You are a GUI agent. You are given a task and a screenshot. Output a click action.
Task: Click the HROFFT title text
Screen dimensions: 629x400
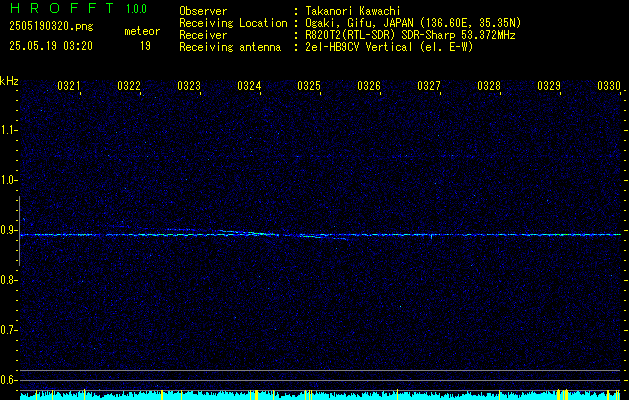(x=62, y=8)
